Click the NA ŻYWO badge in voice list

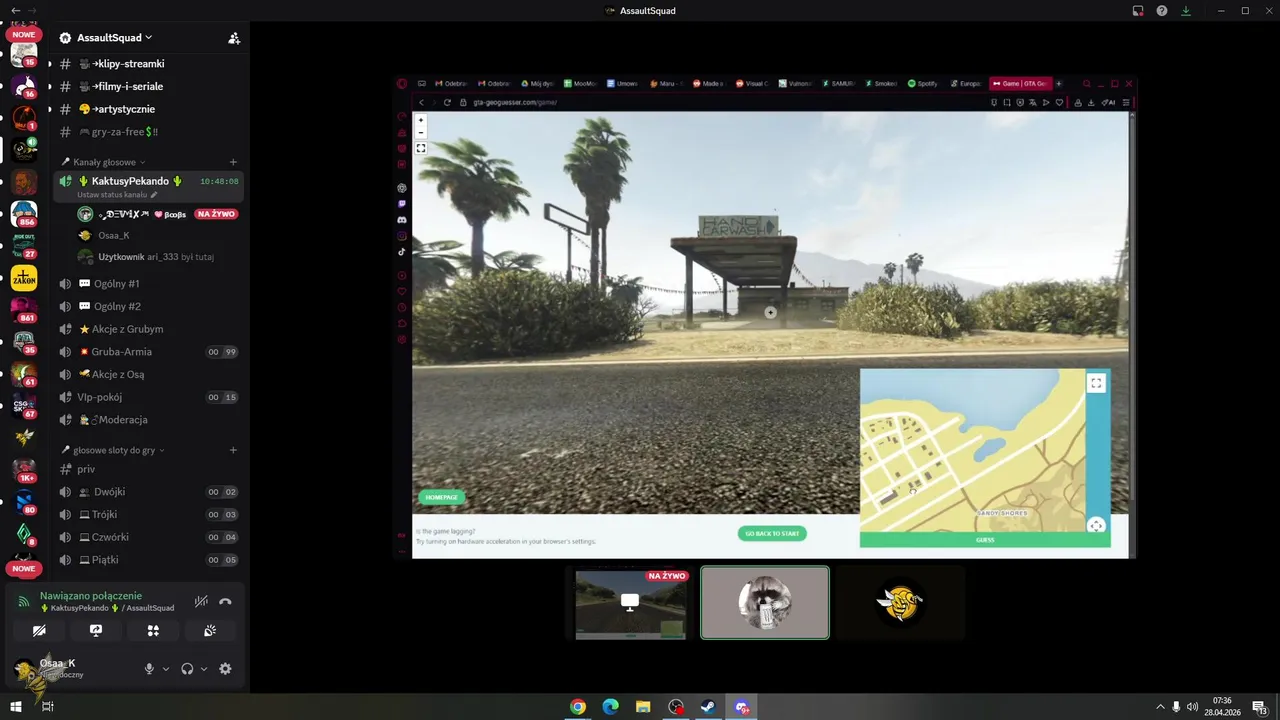point(216,214)
